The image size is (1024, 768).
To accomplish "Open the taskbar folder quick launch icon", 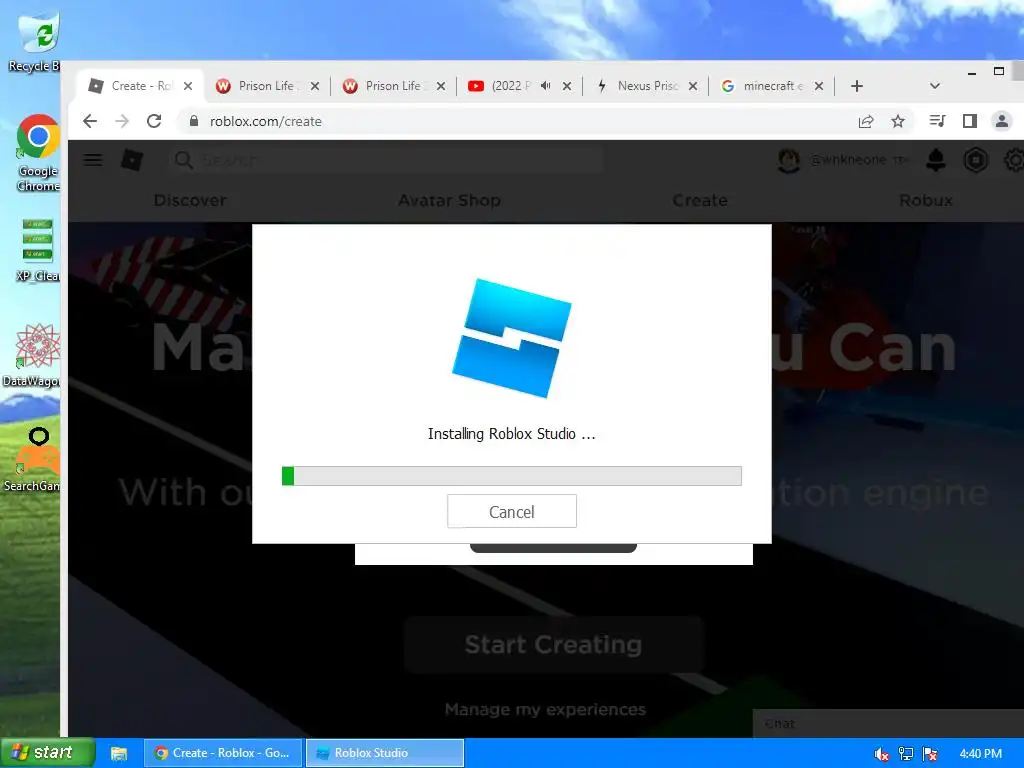I will 119,754.
